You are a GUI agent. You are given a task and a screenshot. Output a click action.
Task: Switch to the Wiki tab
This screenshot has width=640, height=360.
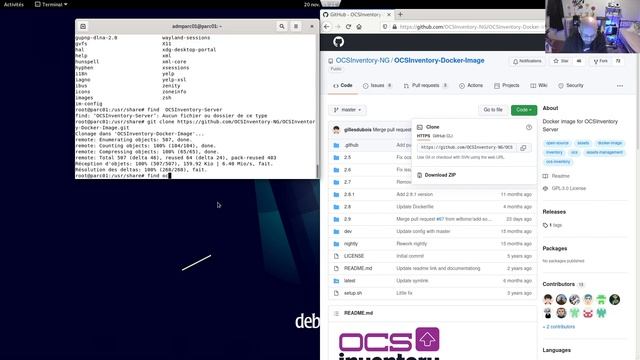coord(539,86)
